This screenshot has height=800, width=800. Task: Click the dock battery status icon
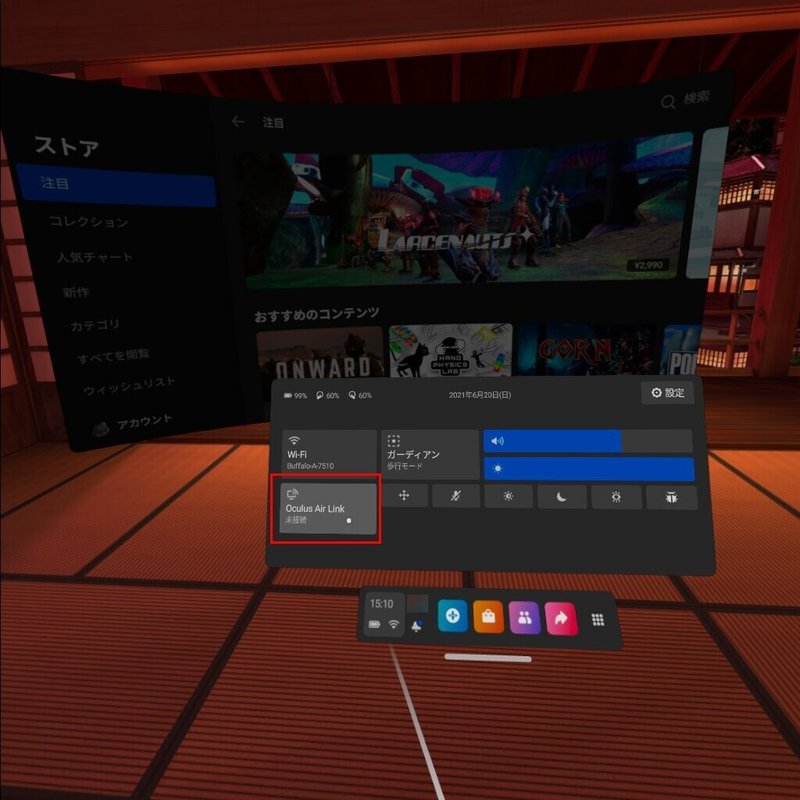pyautogui.click(x=374, y=624)
